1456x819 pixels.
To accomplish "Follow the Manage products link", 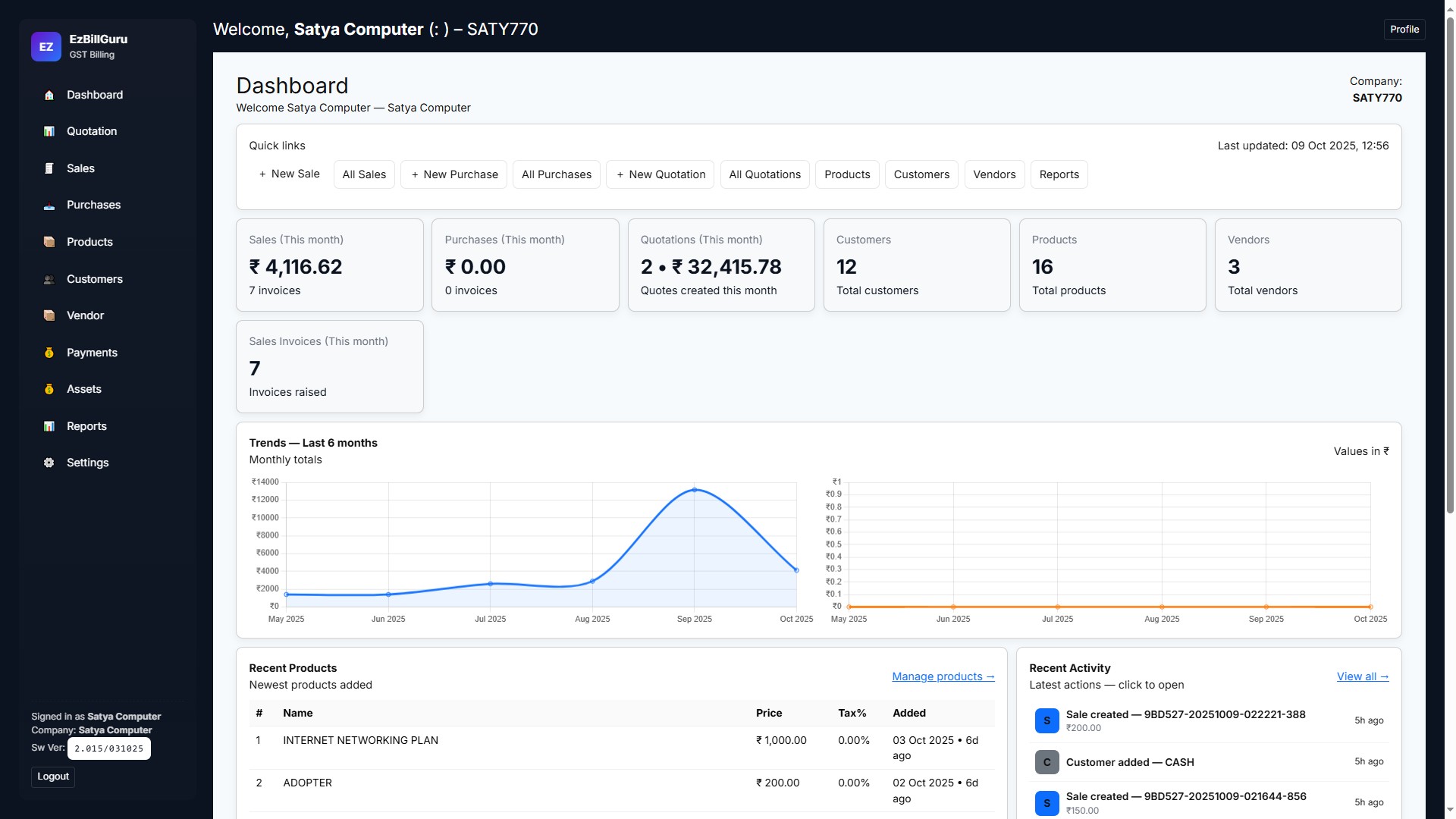I will [x=943, y=676].
